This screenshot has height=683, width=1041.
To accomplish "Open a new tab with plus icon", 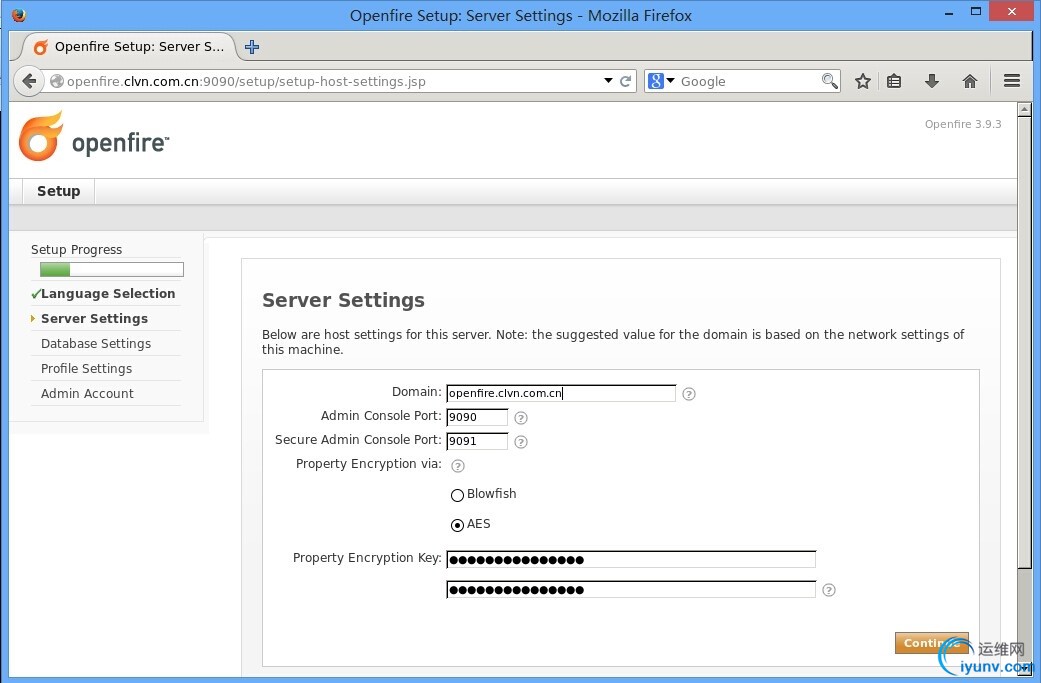I will [252, 46].
